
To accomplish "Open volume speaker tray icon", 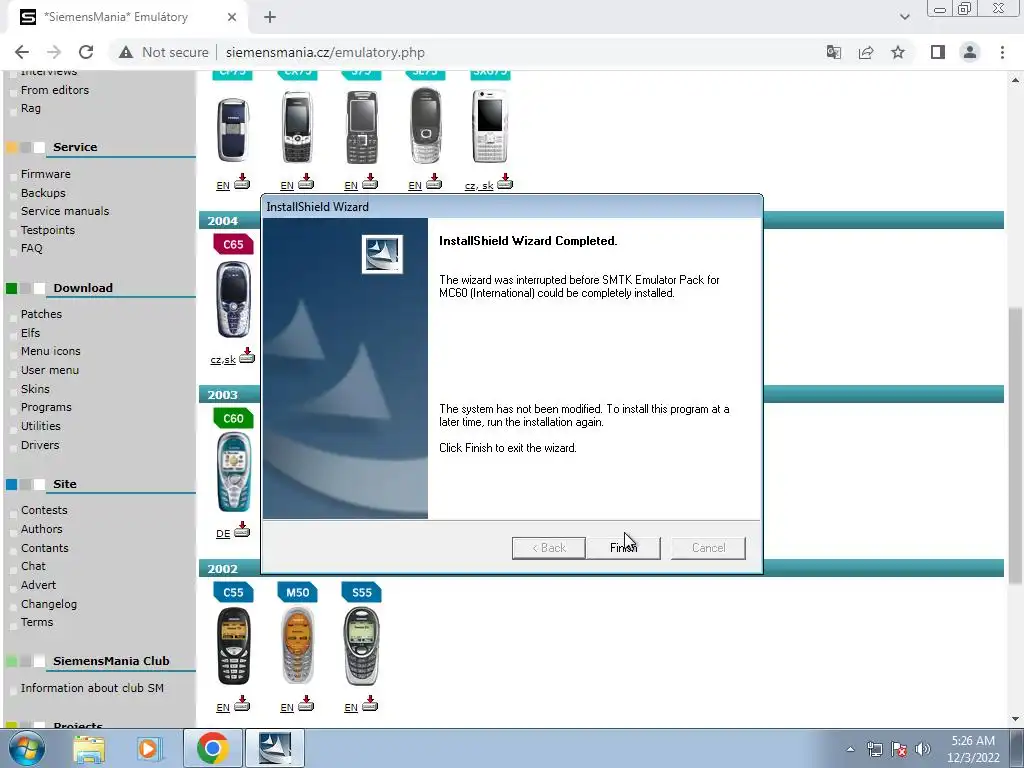I will [922, 749].
